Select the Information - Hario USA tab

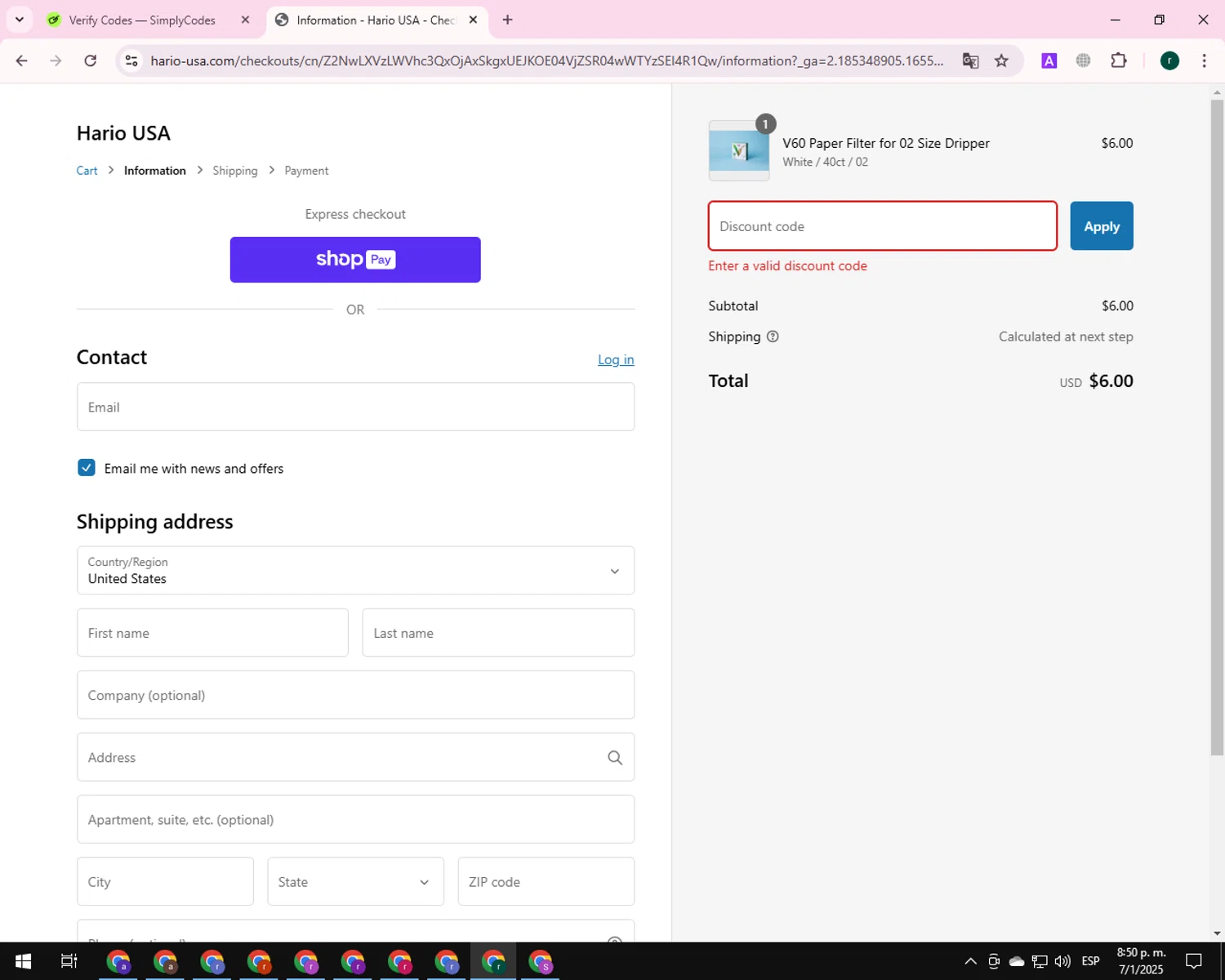coord(376,20)
